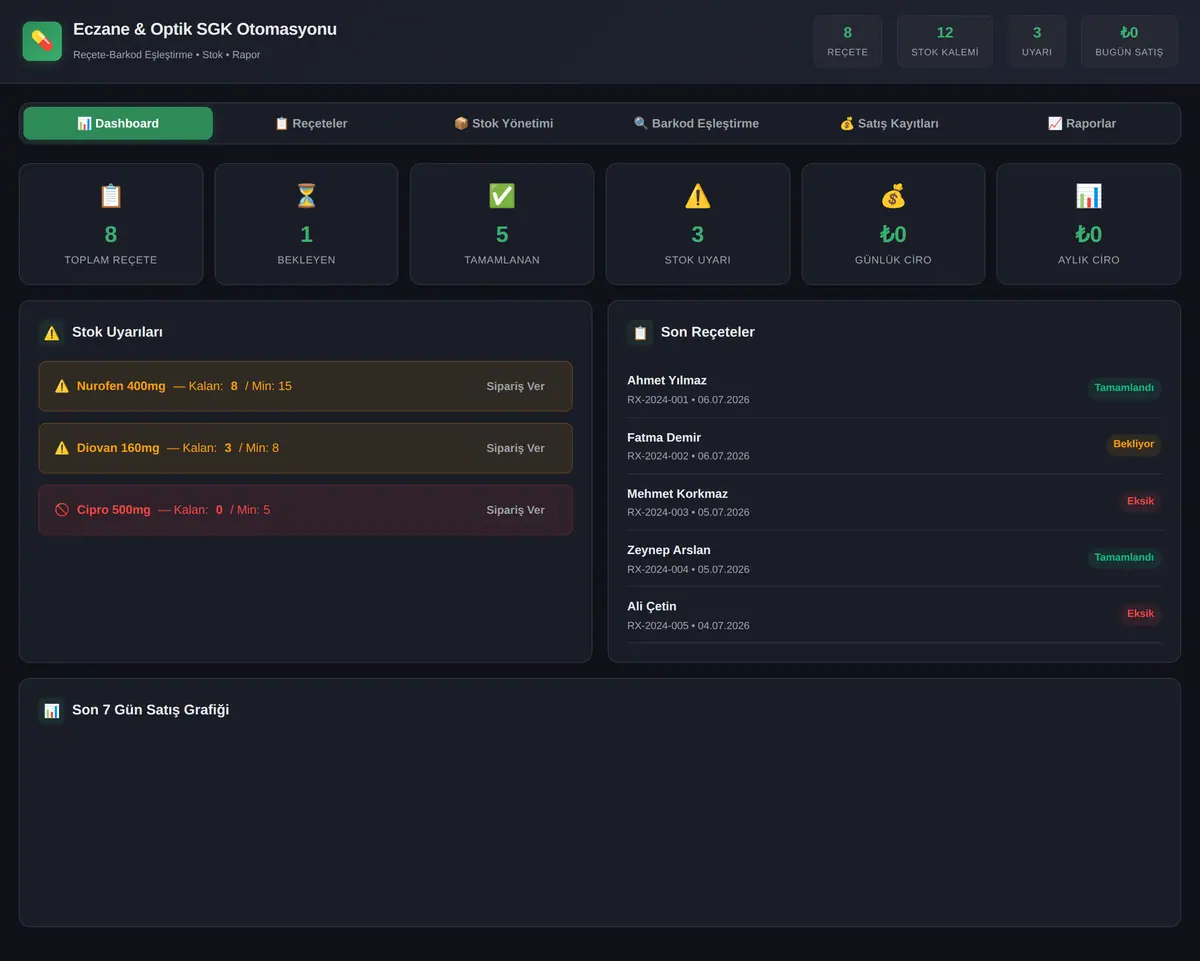Open Ali Çetin prescription row
This screenshot has height=961, width=1200.
tap(894, 615)
